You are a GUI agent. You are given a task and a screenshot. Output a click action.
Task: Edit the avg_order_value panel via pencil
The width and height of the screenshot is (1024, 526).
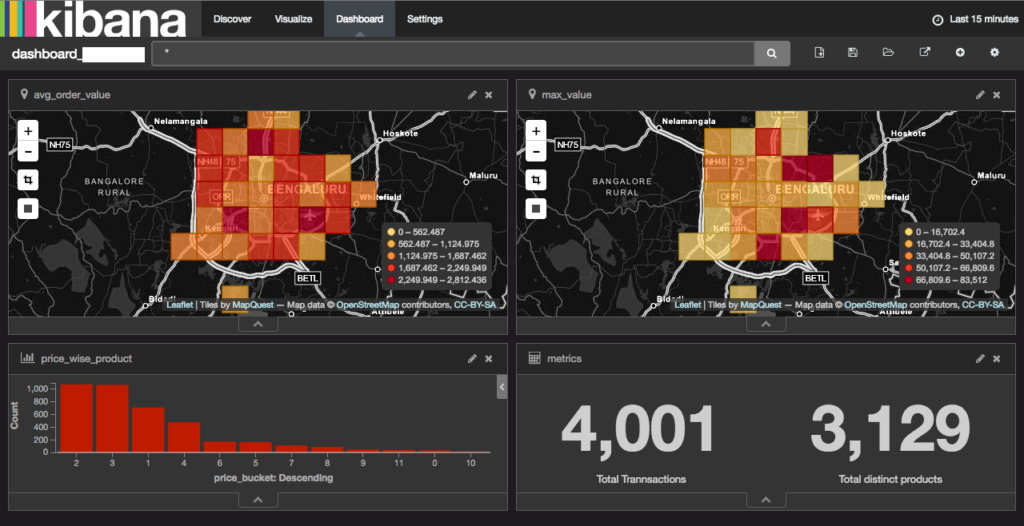pos(472,95)
